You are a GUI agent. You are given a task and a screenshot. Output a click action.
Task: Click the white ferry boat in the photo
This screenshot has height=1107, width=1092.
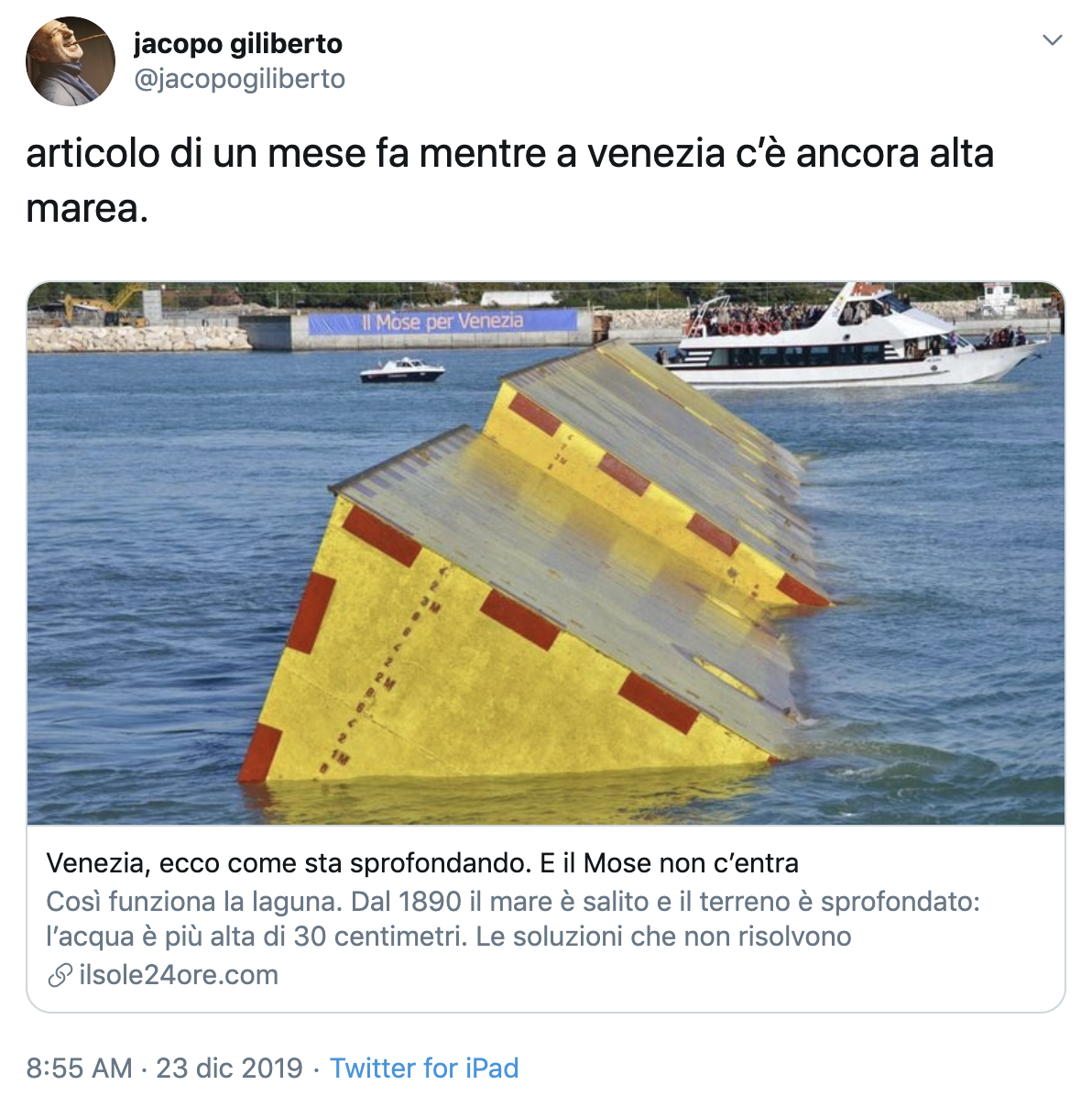pyautogui.click(x=856, y=339)
